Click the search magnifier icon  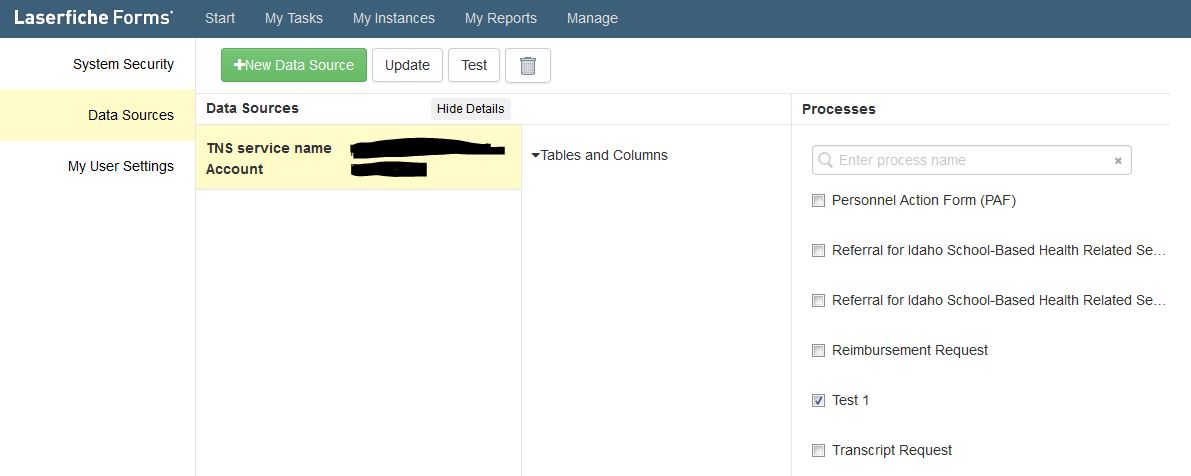click(825, 160)
